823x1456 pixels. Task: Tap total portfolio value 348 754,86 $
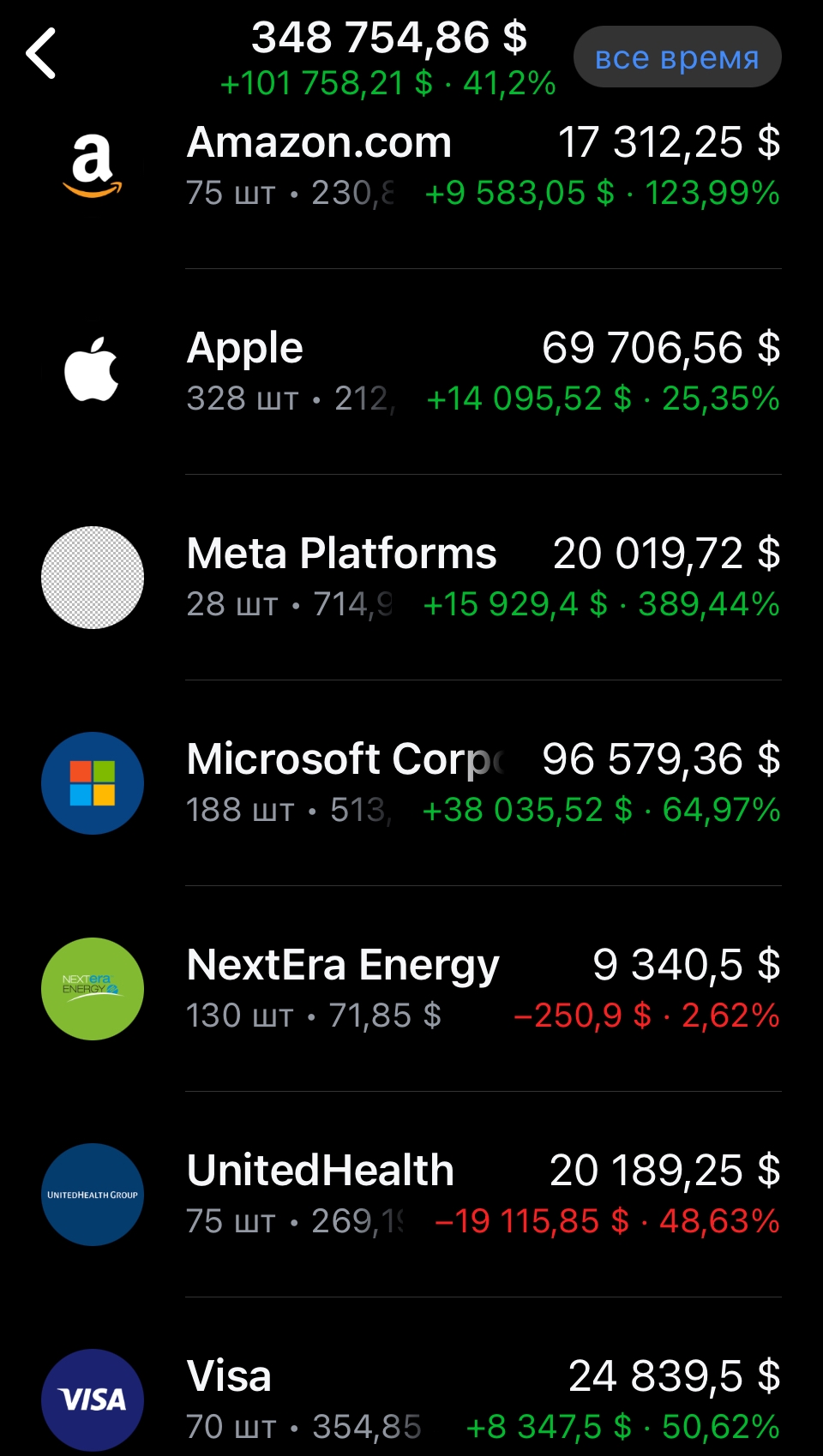[x=389, y=38]
